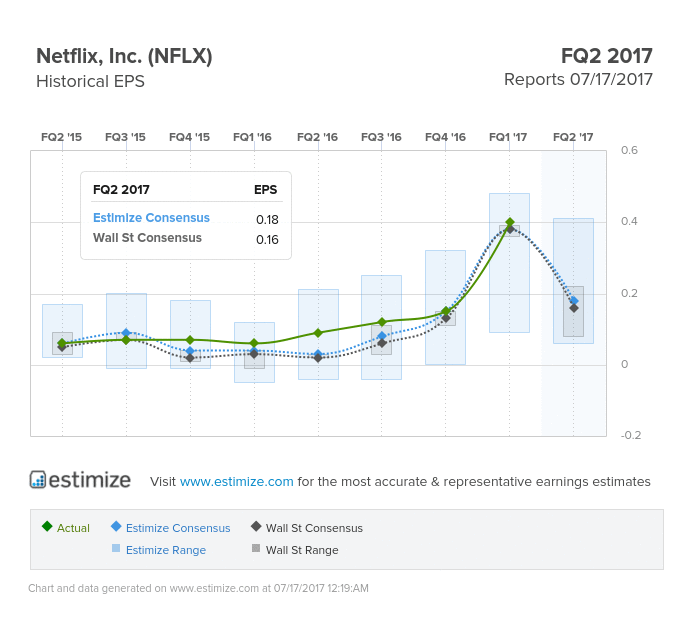Click the Wall St Consensus point for FQ4 '16
Image resolution: width=685 pixels, height=620 pixels.
click(446, 319)
